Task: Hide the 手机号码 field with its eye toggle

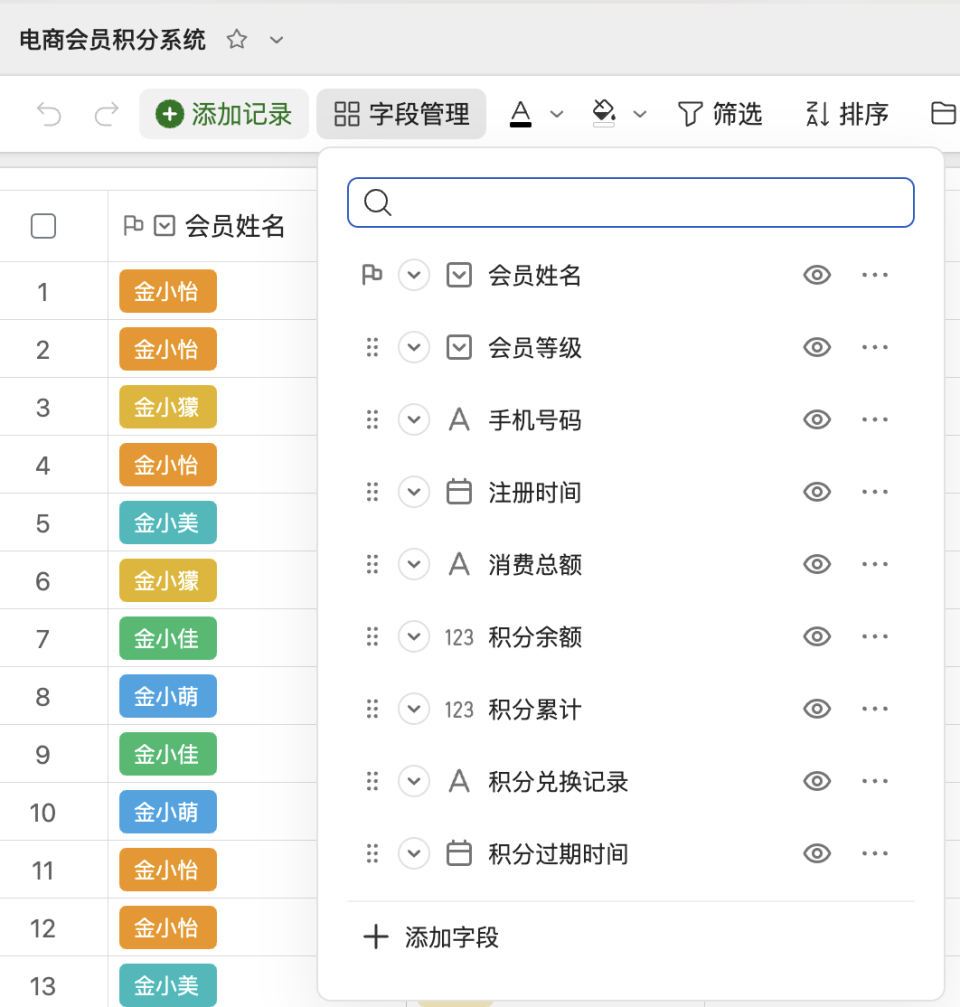Action: click(816, 419)
